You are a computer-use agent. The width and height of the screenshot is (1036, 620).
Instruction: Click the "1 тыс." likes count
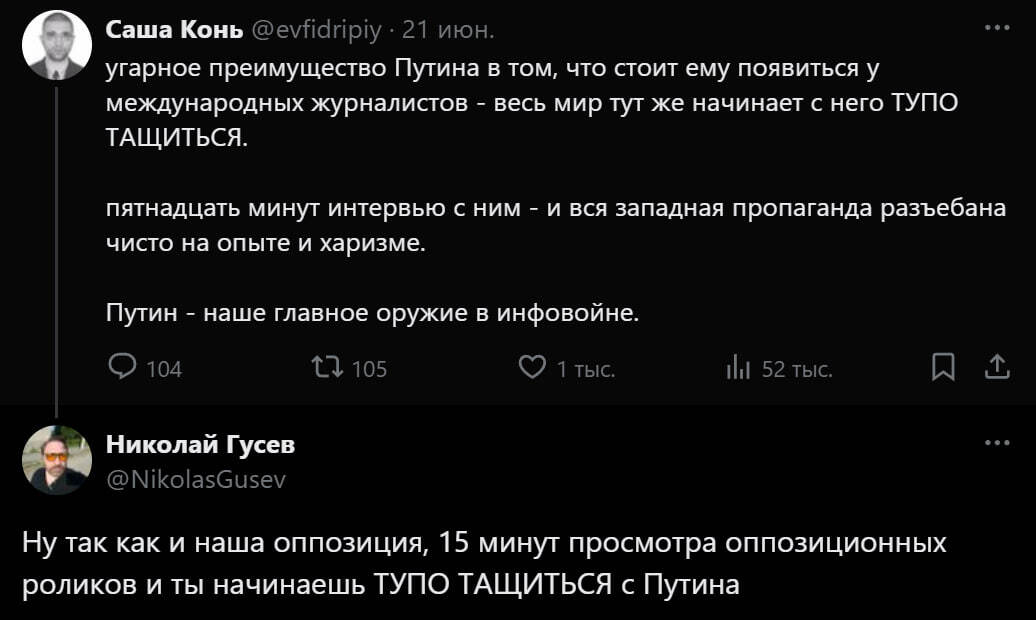coord(585,370)
